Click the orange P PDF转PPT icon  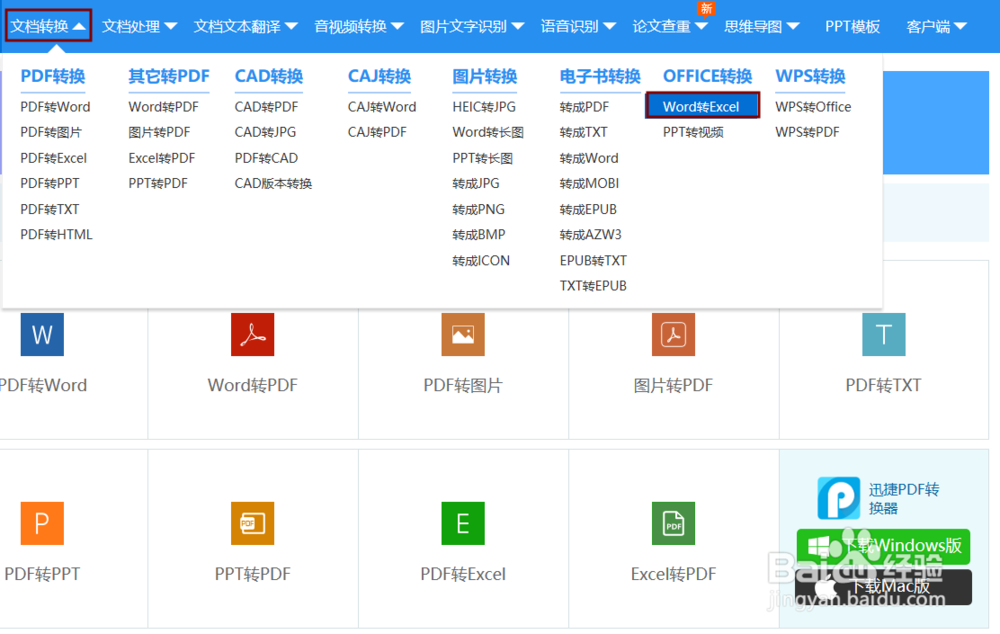42,523
